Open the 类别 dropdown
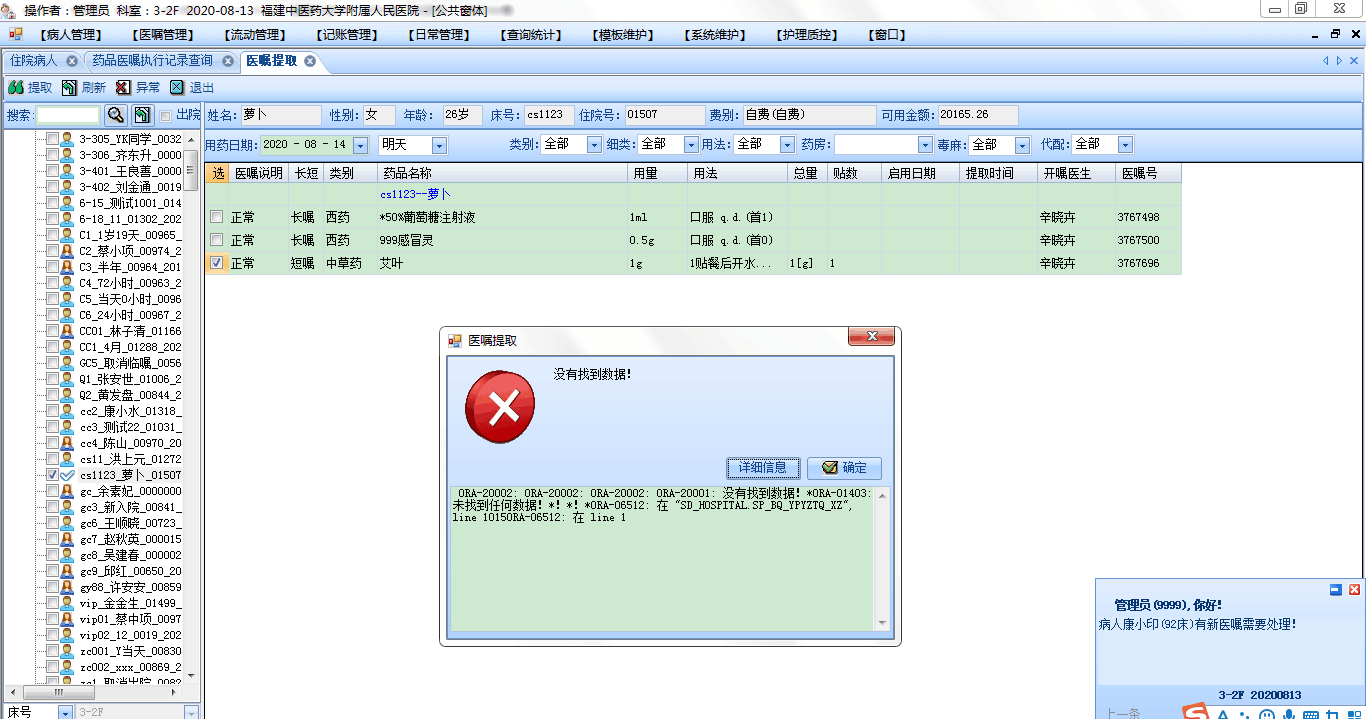1366x719 pixels. [x=594, y=145]
